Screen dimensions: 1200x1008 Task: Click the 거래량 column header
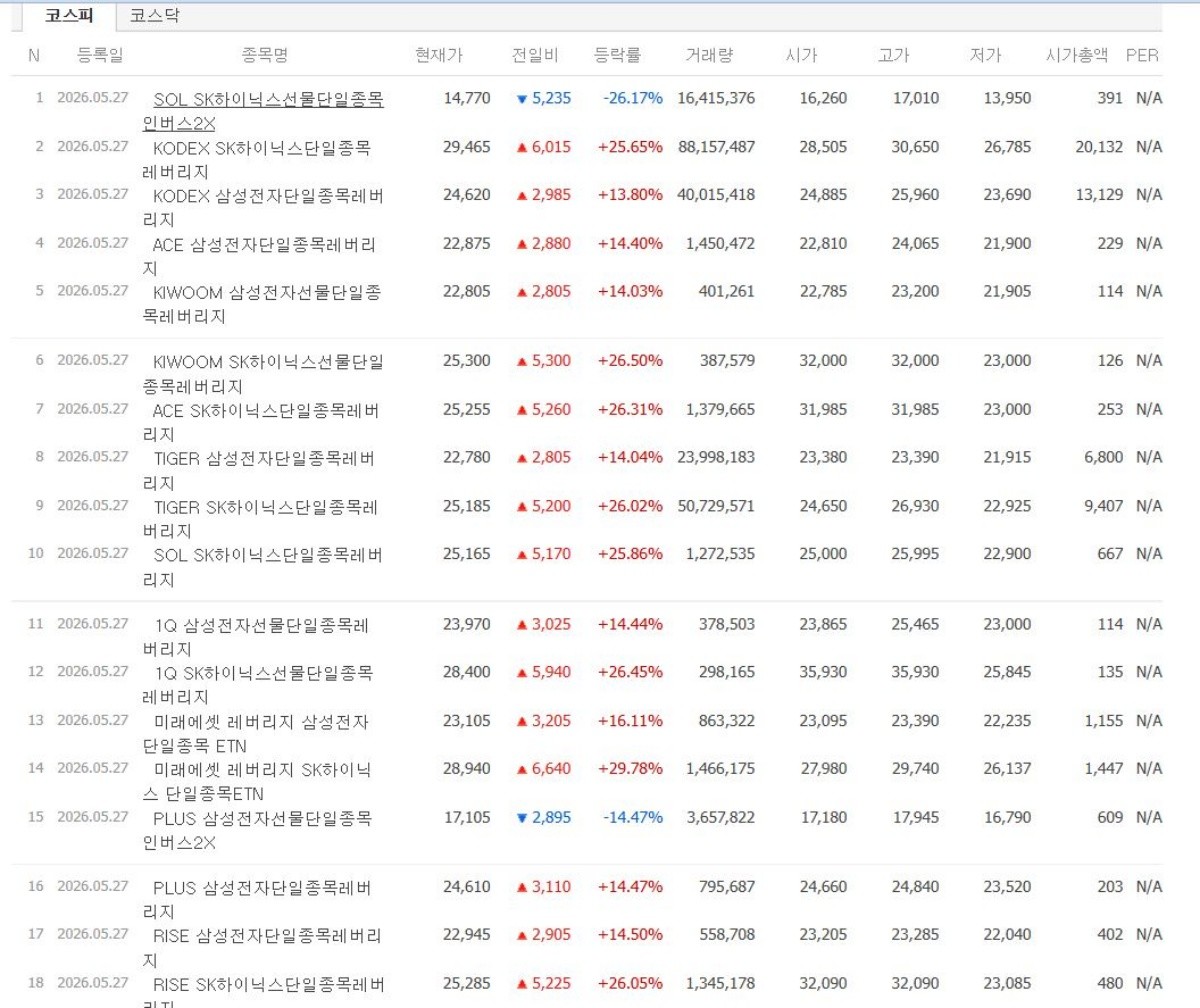709,56
